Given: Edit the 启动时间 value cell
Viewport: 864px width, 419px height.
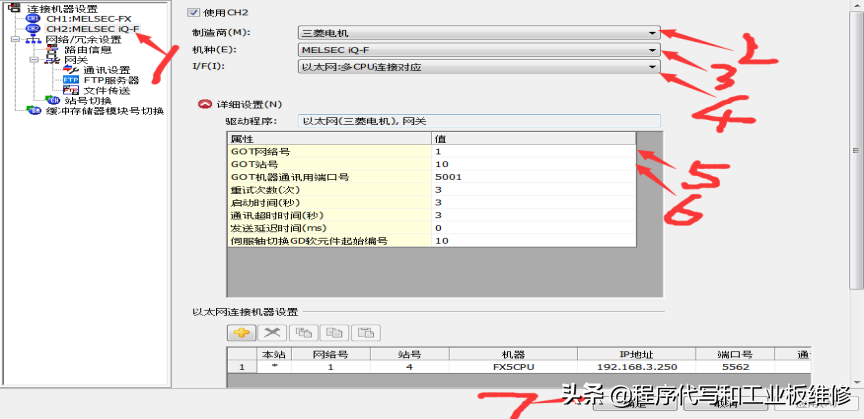Looking at the screenshot, I should 533,202.
